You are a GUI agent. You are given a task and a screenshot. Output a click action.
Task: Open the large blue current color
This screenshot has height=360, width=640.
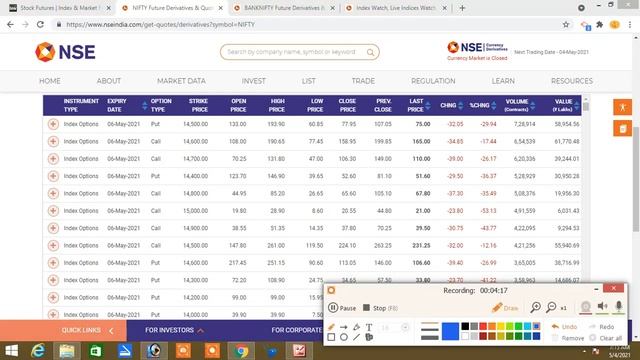pos(450,331)
